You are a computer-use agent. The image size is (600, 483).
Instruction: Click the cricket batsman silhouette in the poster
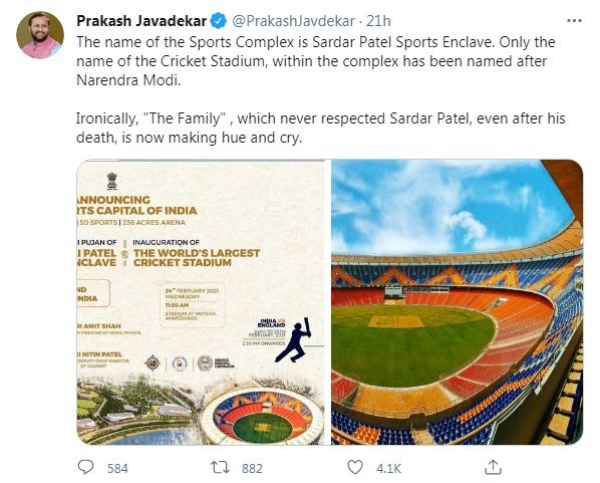tap(292, 342)
